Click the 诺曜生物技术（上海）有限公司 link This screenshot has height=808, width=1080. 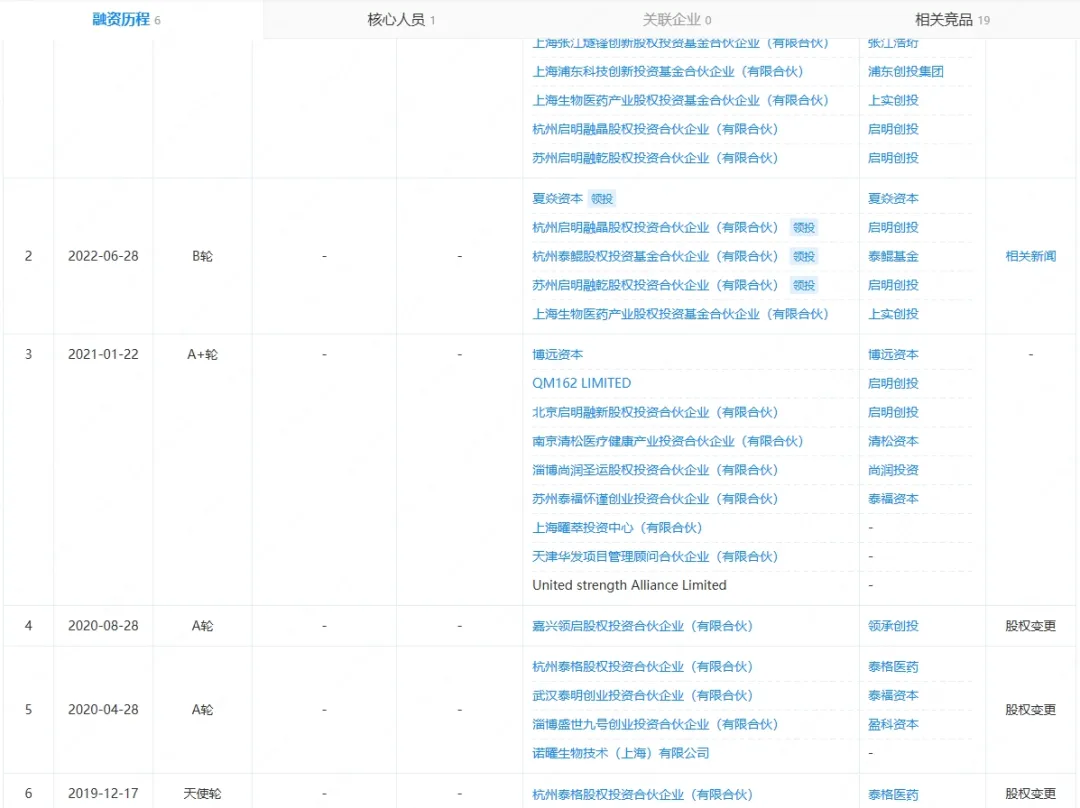620,753
